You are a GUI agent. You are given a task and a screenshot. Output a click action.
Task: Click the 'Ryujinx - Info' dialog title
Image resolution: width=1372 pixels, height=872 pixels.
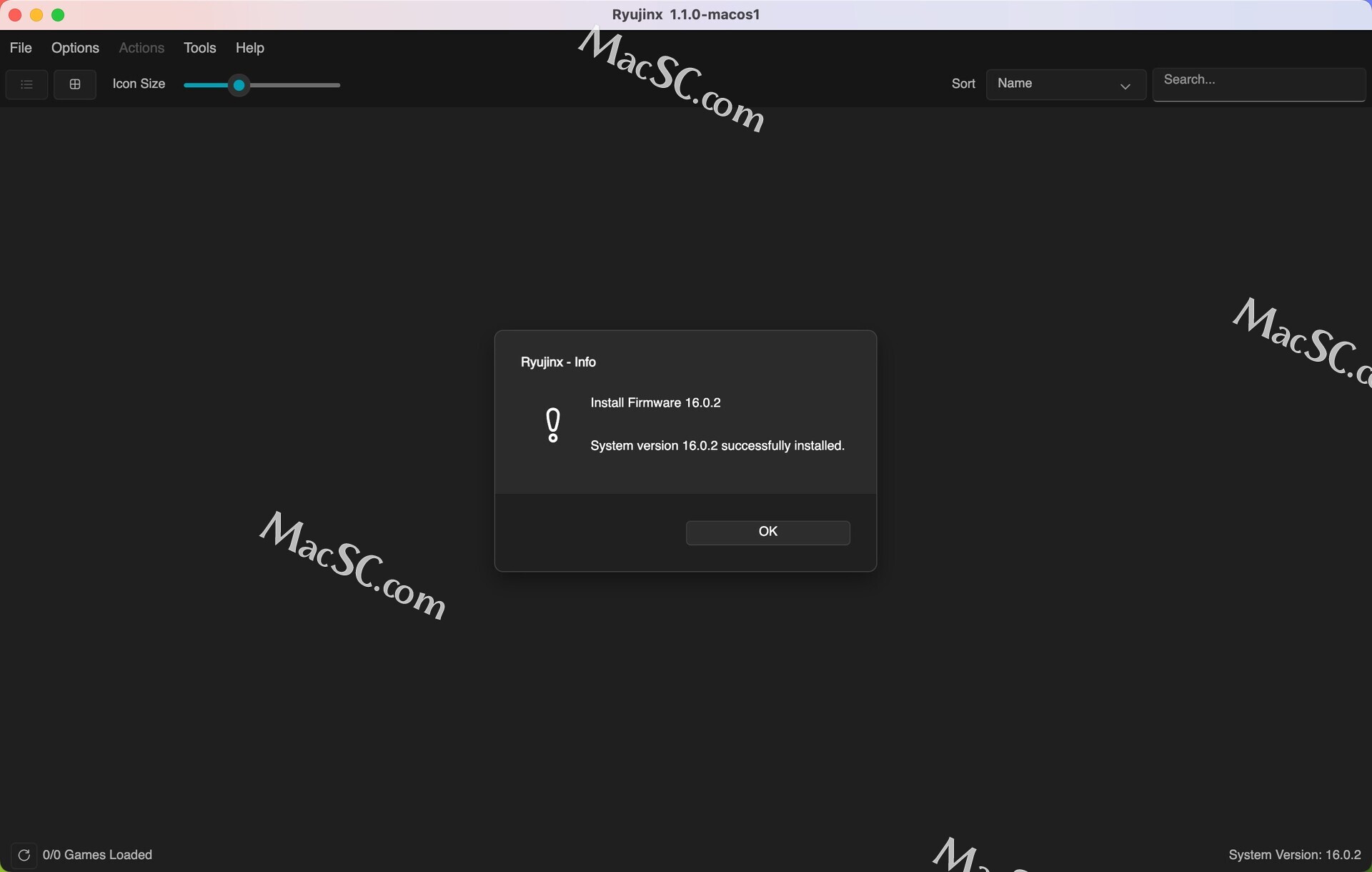(x=558, y=362)
